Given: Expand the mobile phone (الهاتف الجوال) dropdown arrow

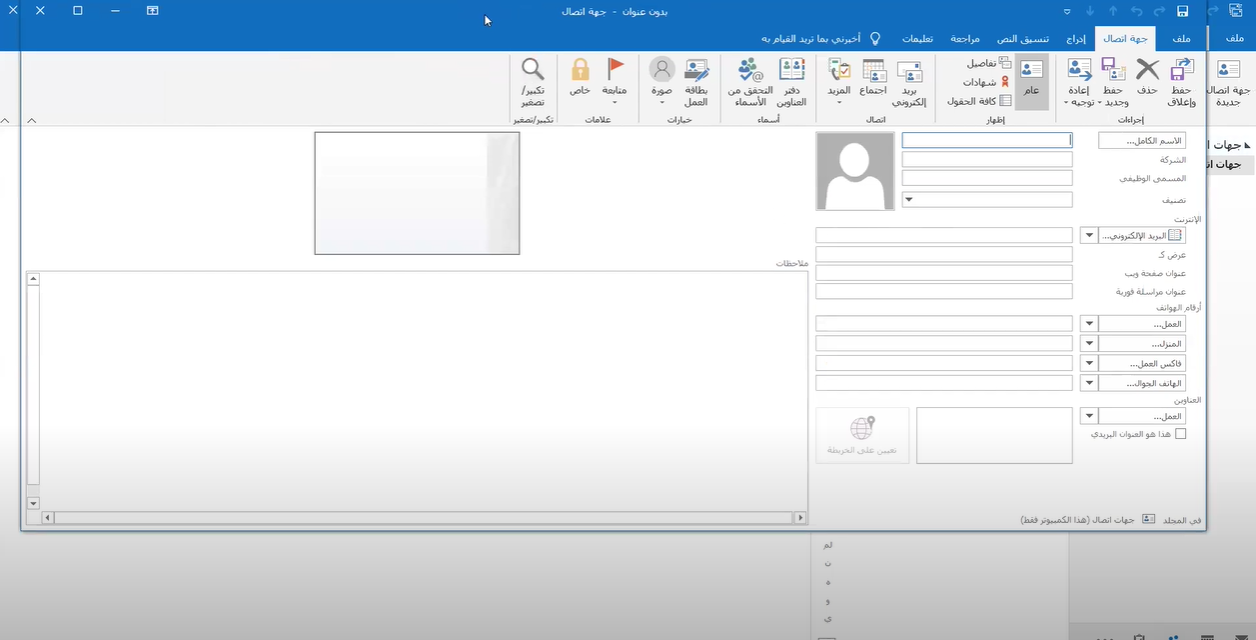Looking at the screenshot, I should point(1089,383).
